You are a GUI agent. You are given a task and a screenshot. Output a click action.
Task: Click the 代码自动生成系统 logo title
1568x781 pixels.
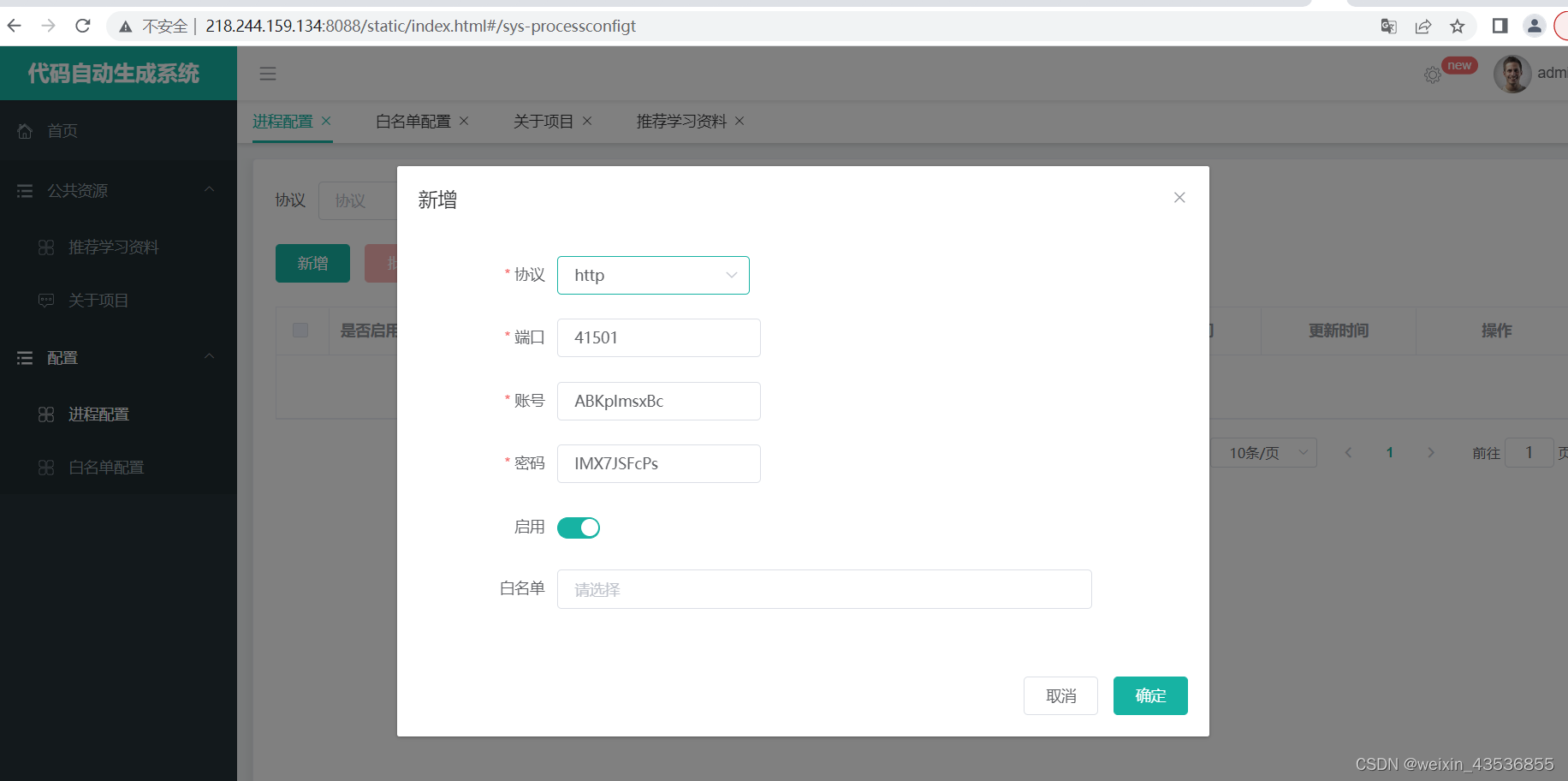(113, 74)
